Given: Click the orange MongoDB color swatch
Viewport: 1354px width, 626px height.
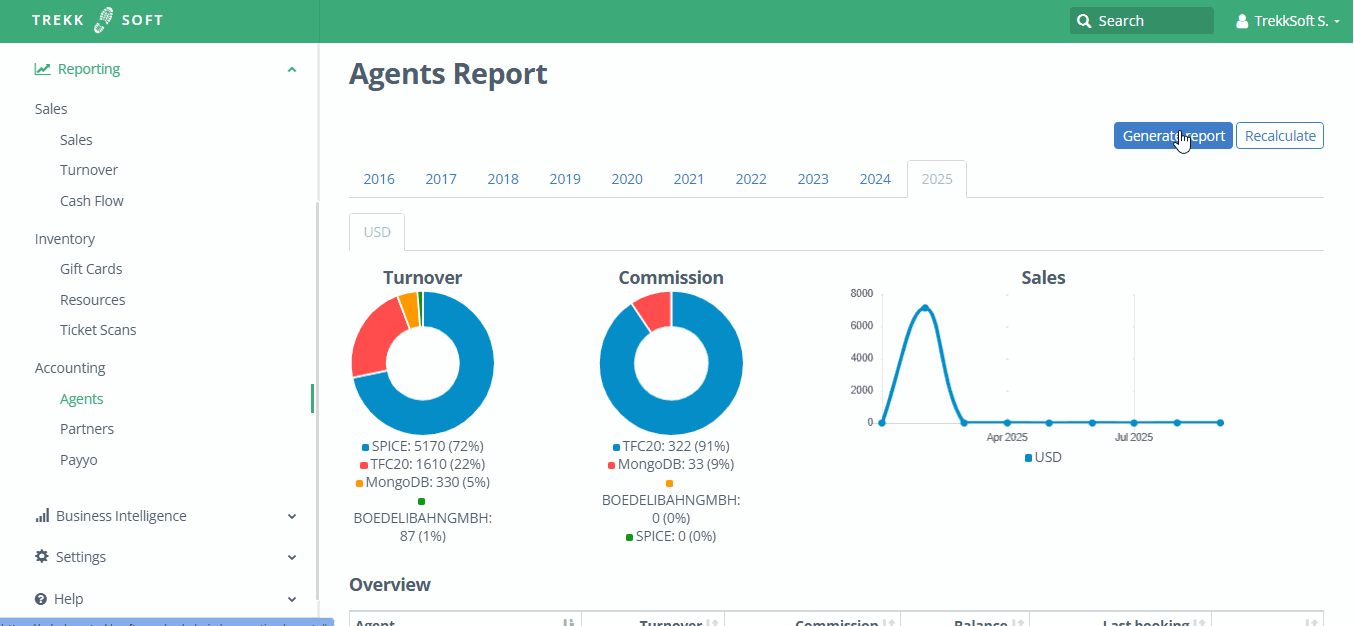Looking at the screenshot, I should [x=358, y=482].
